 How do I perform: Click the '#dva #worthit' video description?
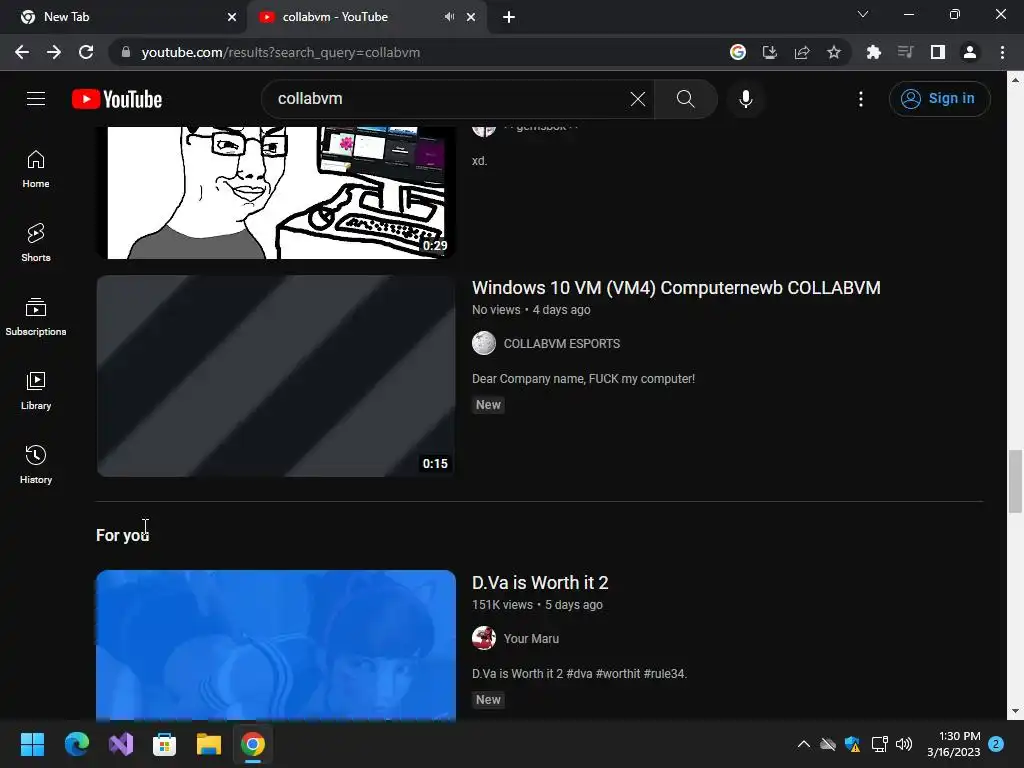tap(579, 674)
